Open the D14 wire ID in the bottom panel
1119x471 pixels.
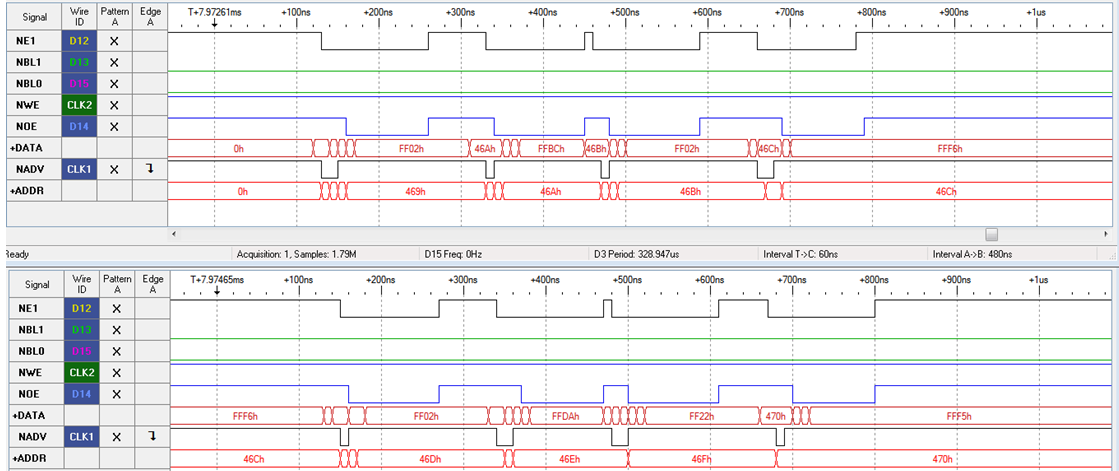coord(81,394)
